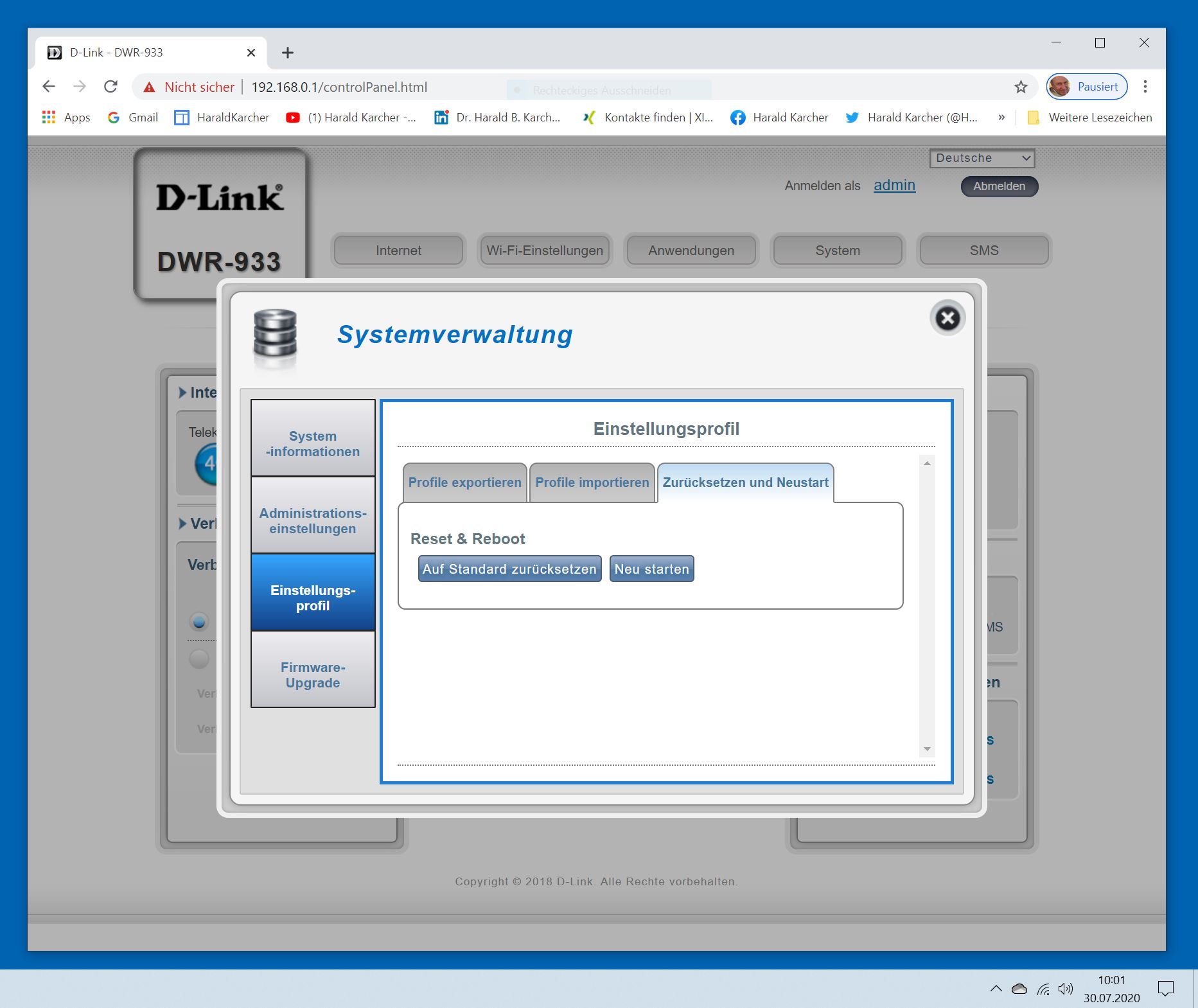1198x1008 pixels.
Task: Go back to the previous page
Action: 49,87
